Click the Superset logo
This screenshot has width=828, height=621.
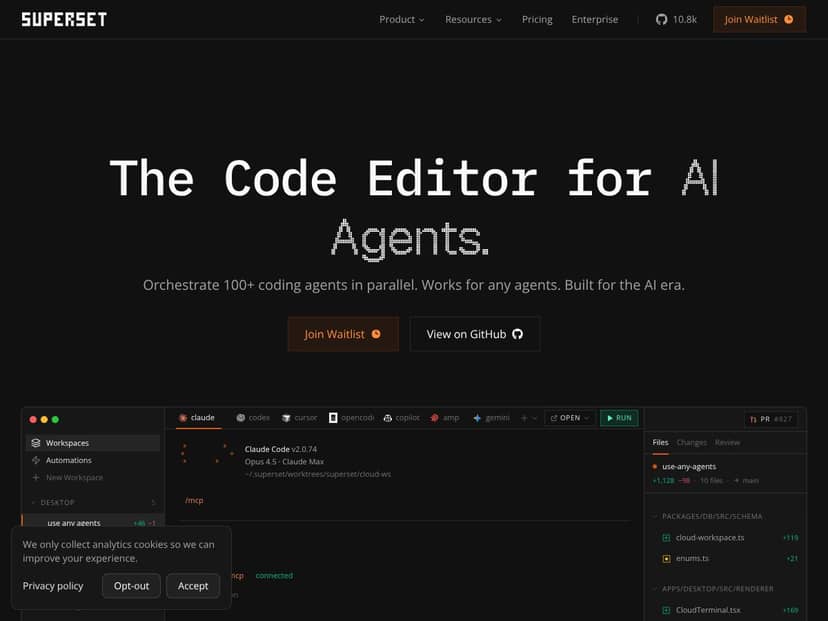[x=64, y=20]
